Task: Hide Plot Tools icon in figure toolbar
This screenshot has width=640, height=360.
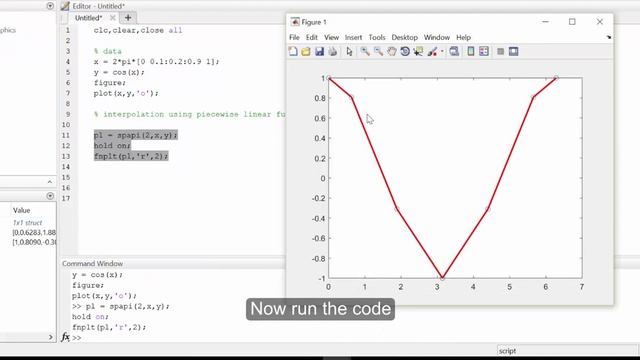Action: [x=500, y=51]
